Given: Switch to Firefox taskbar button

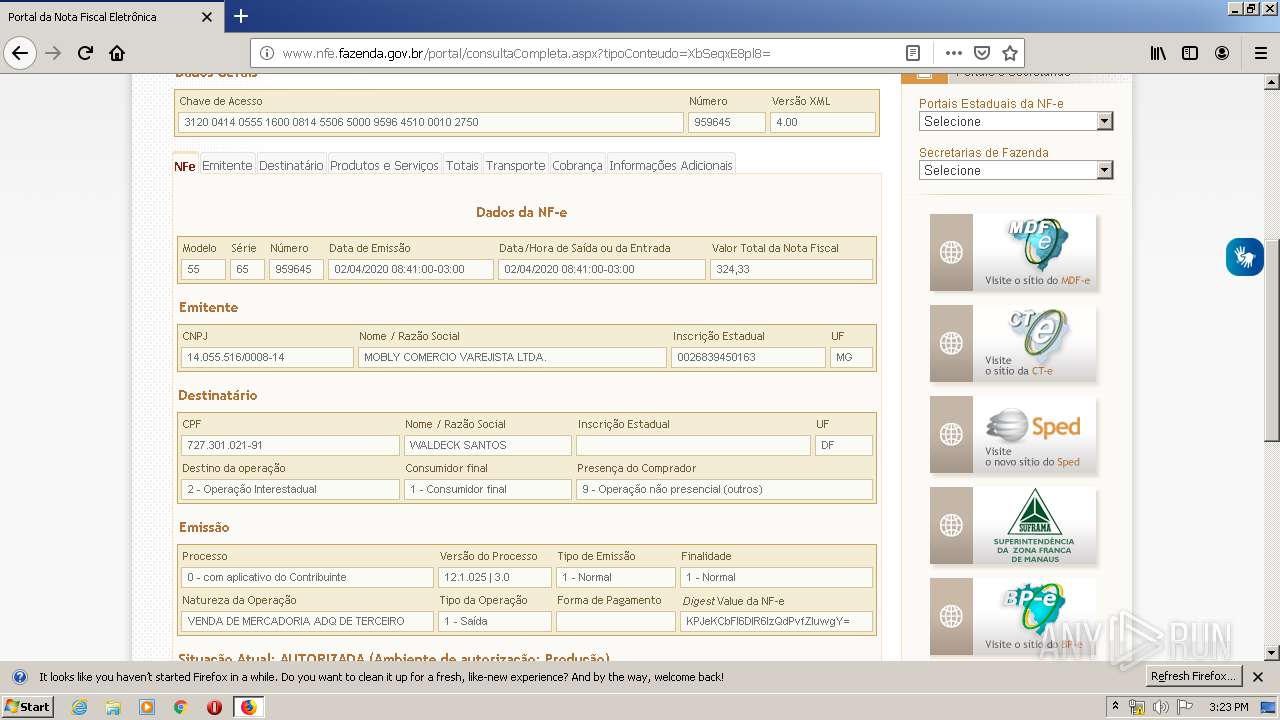Looking at the screenshot, I should pyautogui.click(x=248, y=707).
